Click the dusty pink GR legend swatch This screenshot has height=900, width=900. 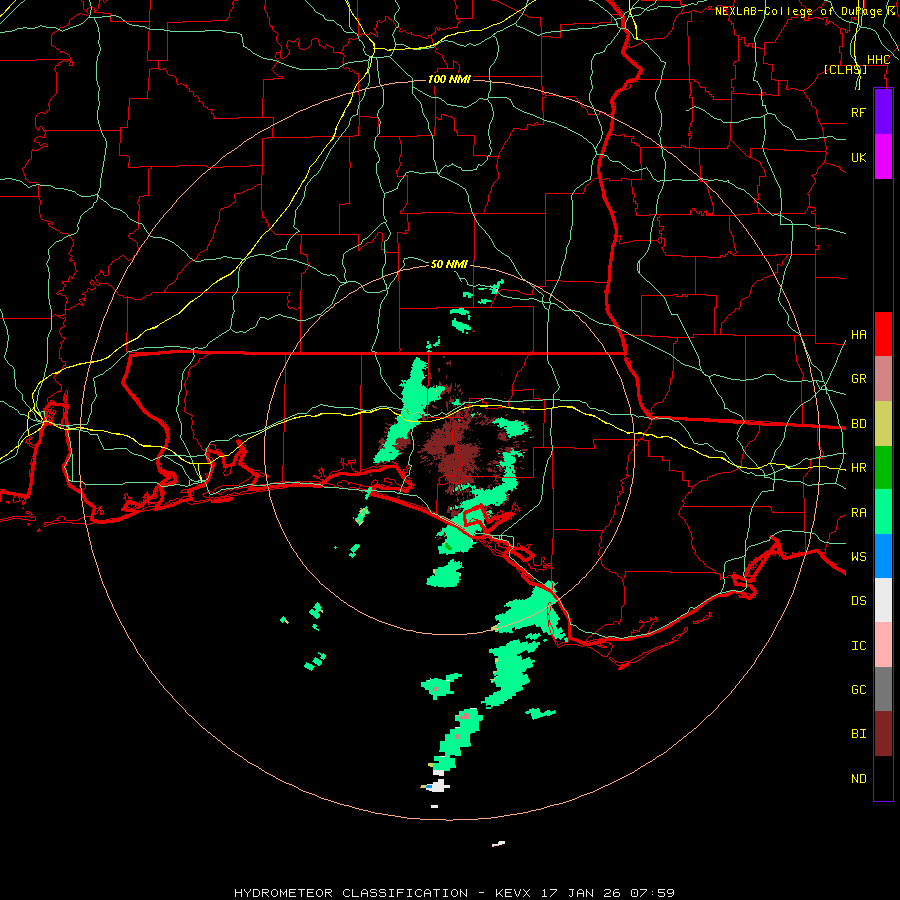[883, 379]
